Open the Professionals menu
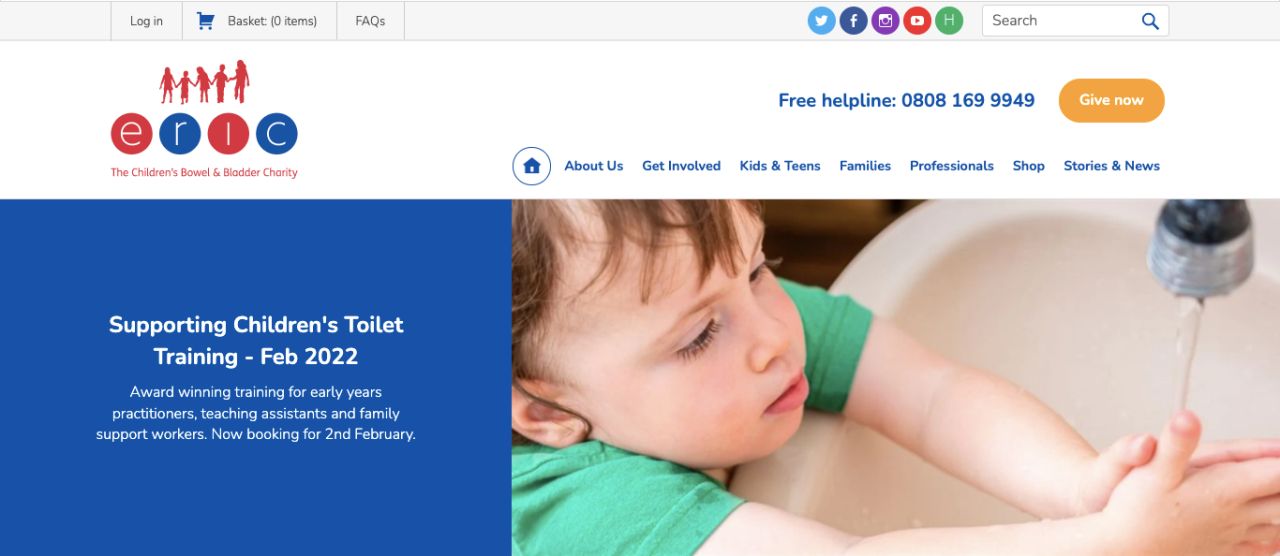Image resolution: width=1280 pixels, height=556 pixels. pos(952,166)
